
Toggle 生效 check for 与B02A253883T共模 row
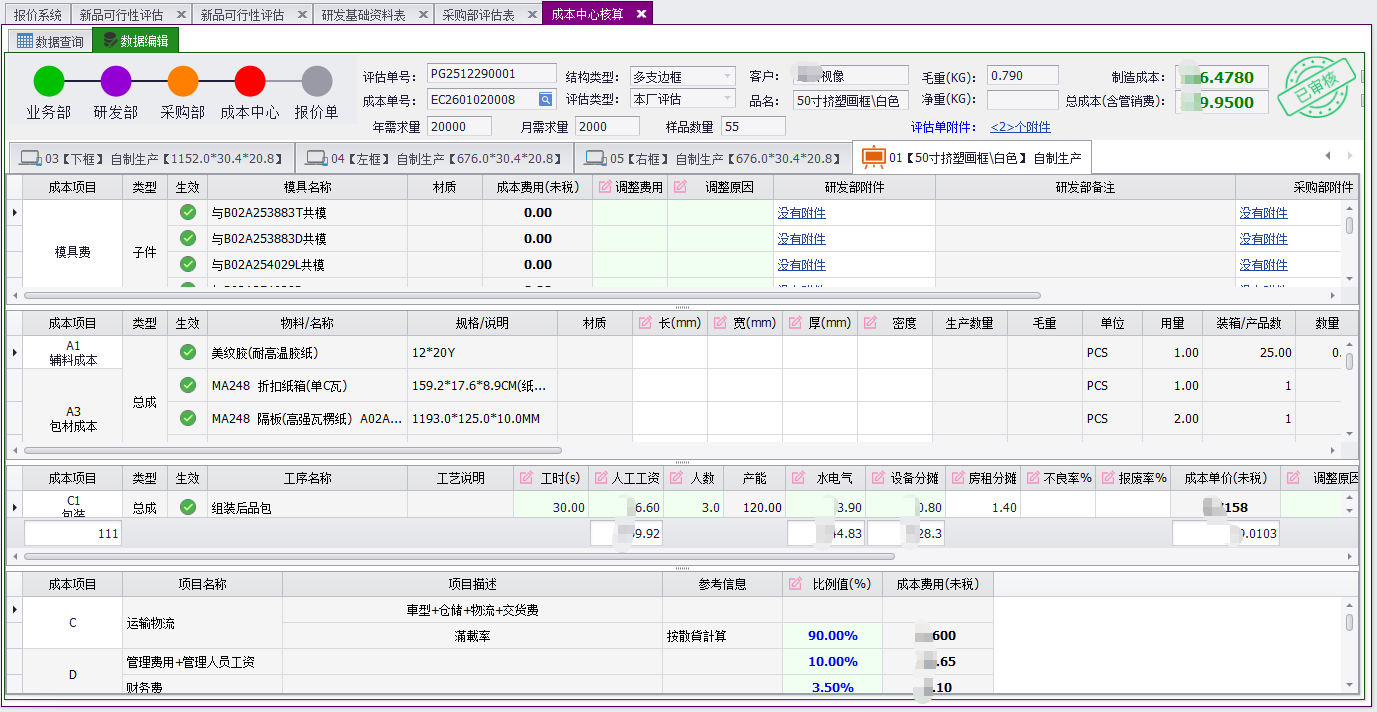point(187,212)
